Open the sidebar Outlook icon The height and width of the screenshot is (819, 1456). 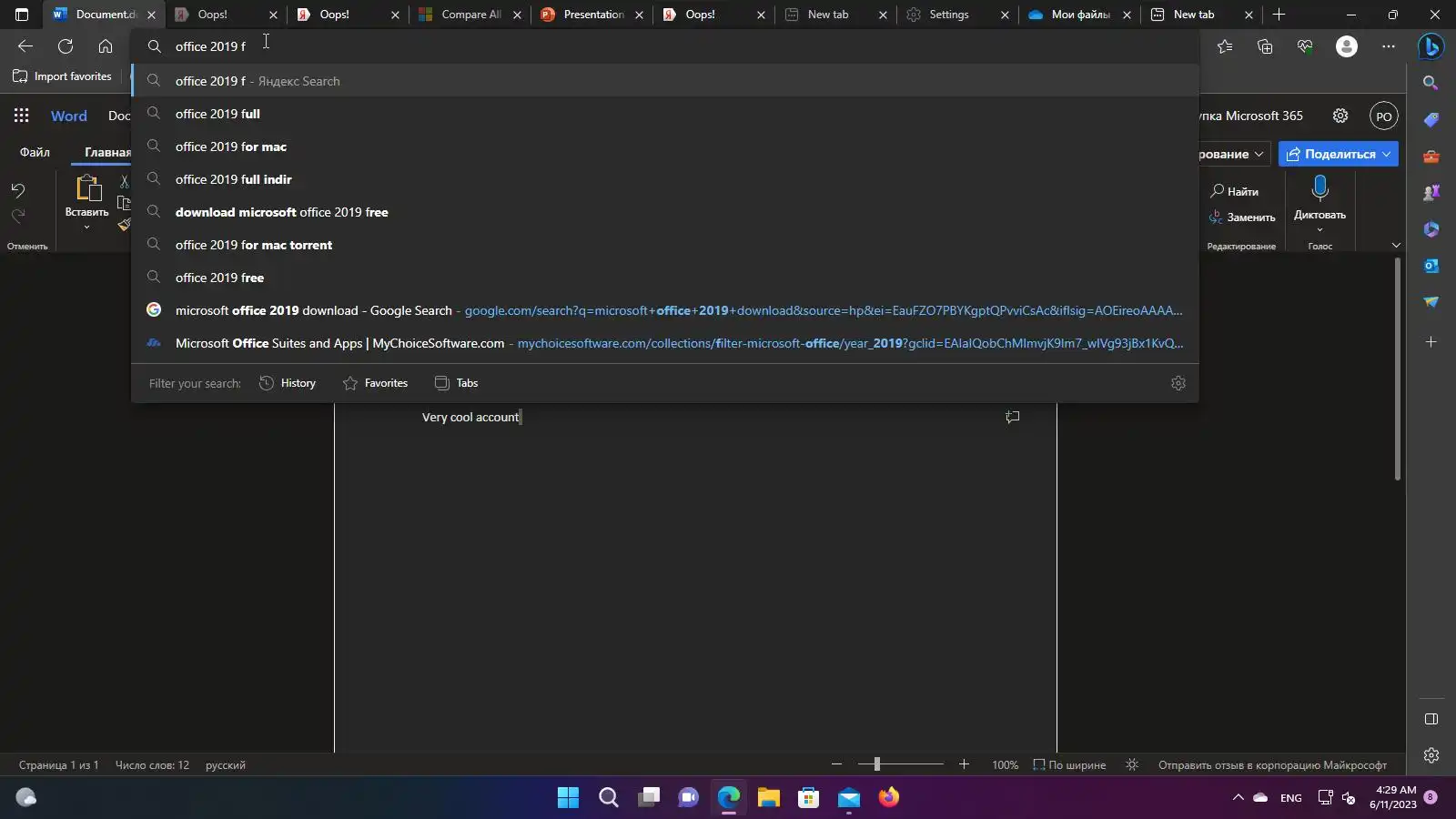(1431, 265)
